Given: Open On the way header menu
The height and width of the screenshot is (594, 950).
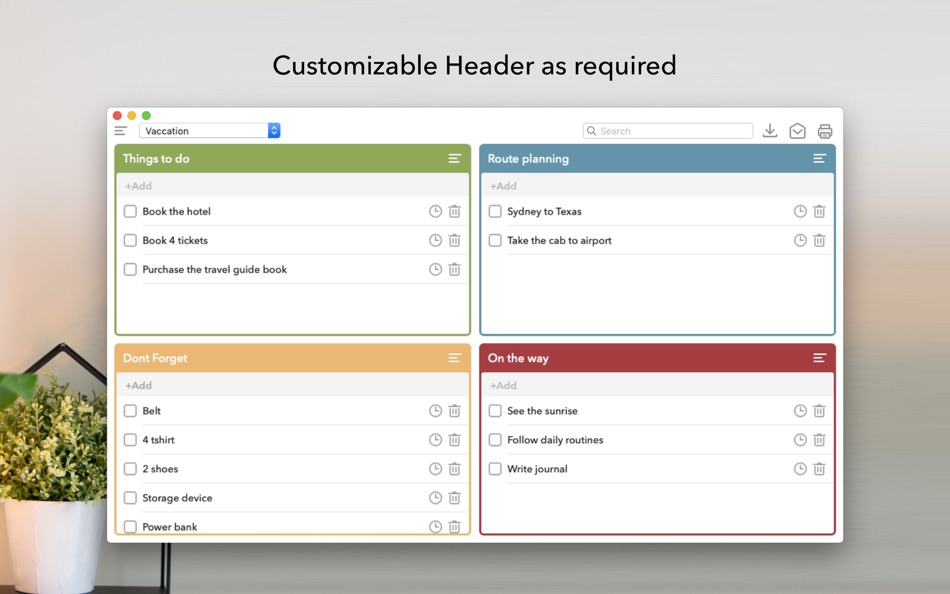Looking at the screenshot, I should tap(820, 358).
